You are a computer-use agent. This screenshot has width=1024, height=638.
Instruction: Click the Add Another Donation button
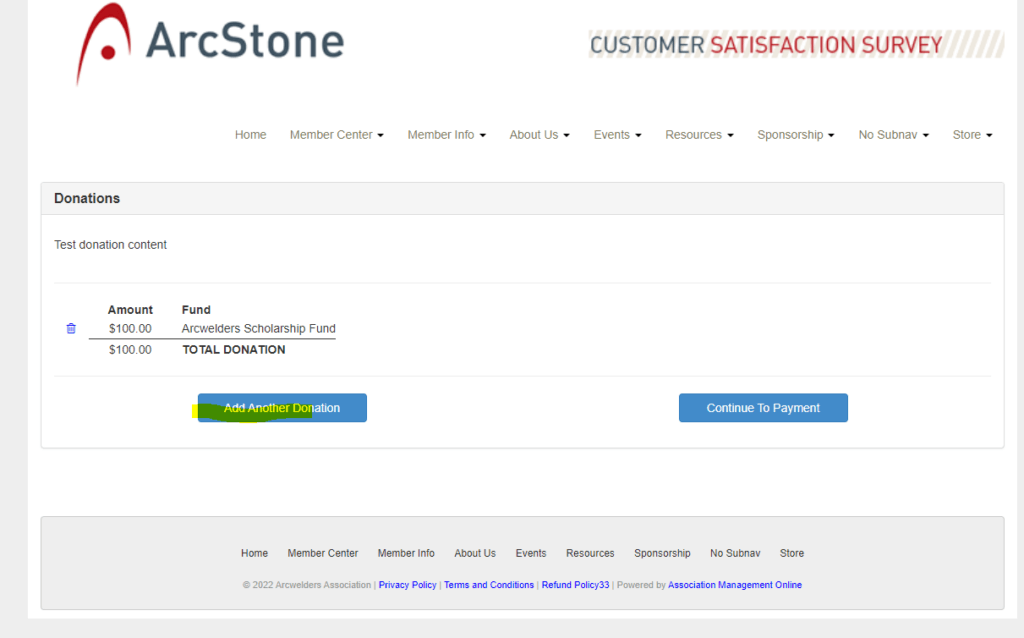click(x=282, y=408)
